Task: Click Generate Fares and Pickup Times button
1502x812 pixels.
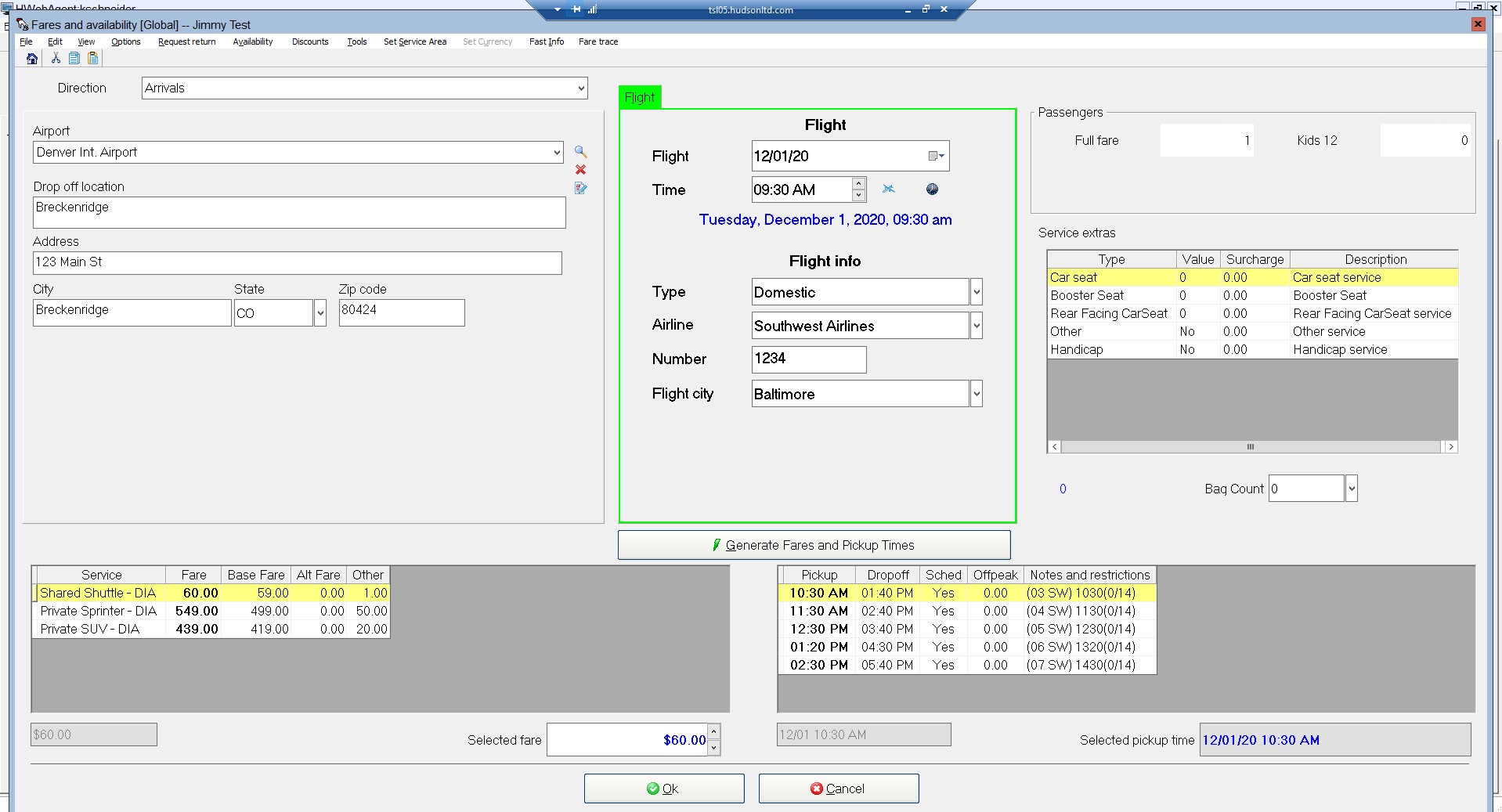Action: [x=814, y=545]
